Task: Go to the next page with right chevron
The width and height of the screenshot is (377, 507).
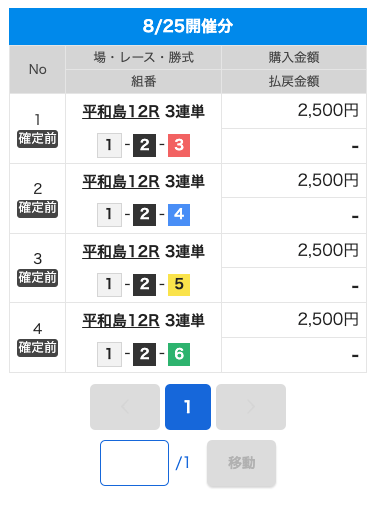Action: pyautogui.click(x=251, y=407)
